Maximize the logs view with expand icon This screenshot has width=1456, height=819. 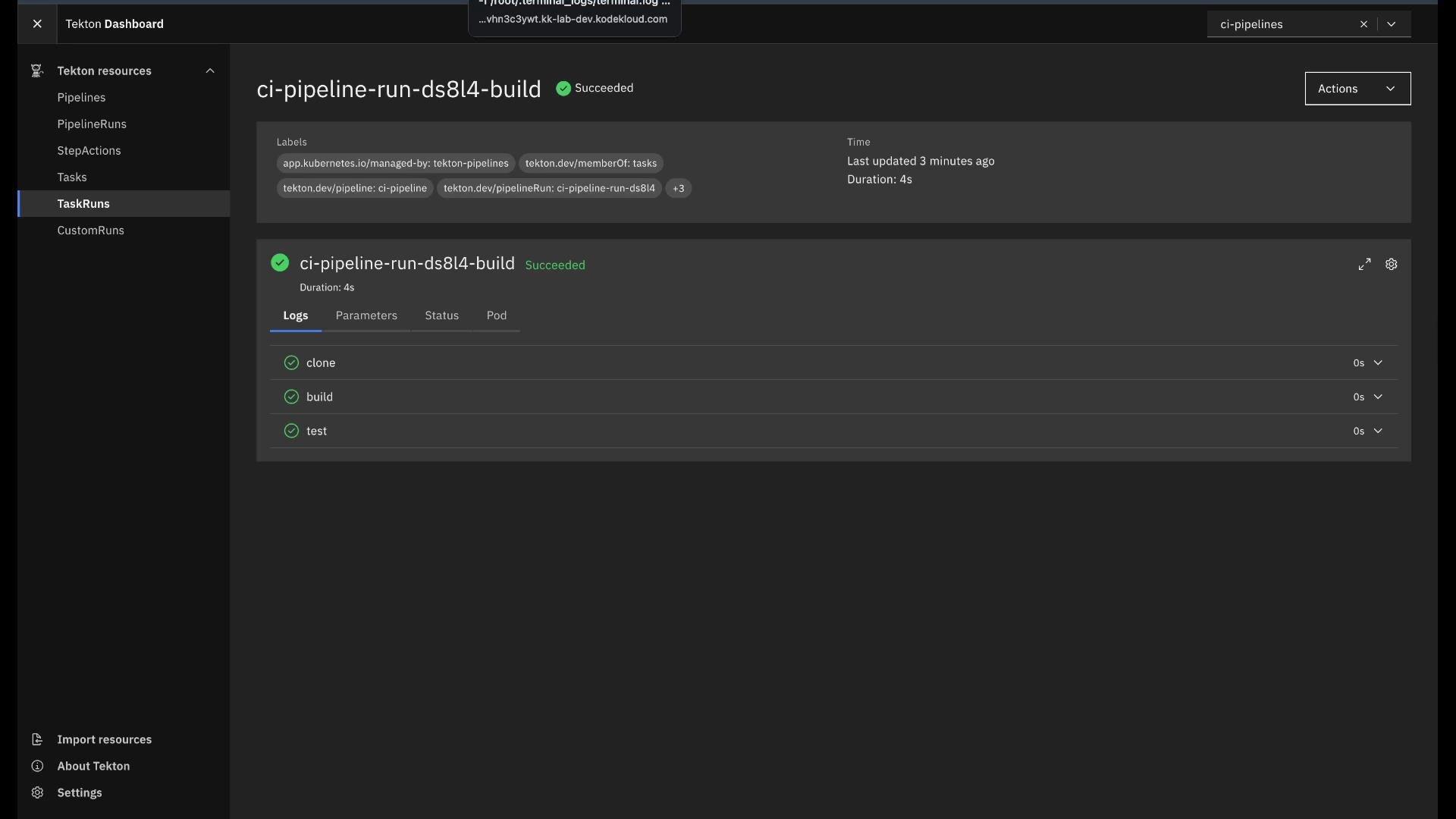[x=1364, y=264]
